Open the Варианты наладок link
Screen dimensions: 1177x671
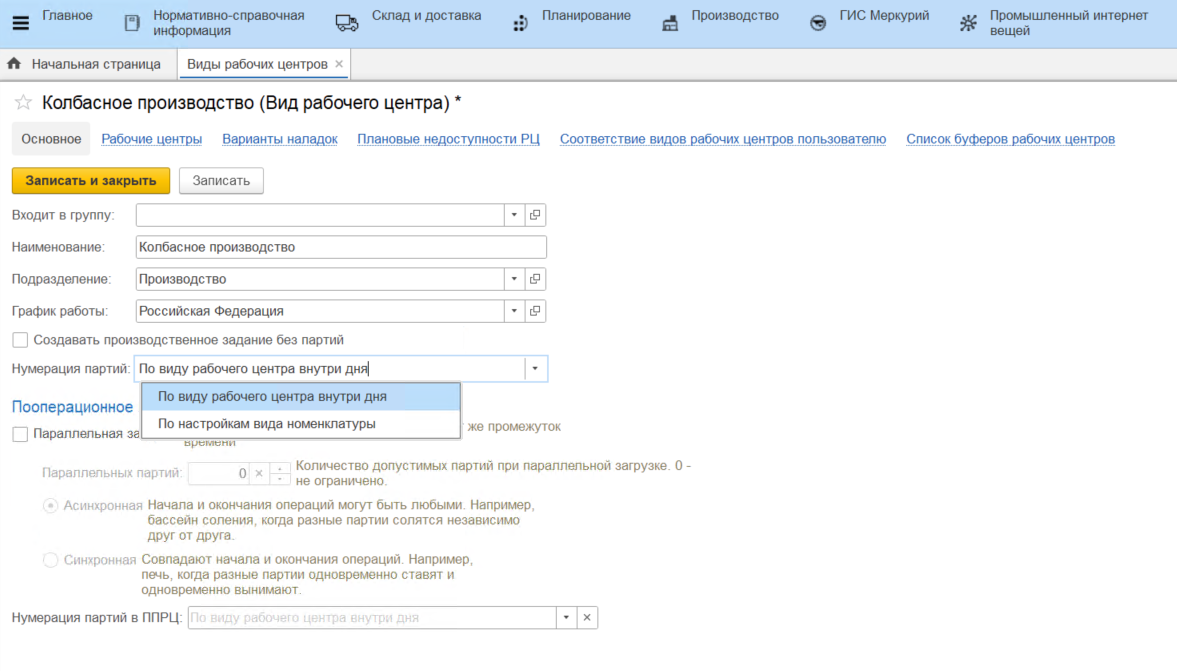click(280, 139)
